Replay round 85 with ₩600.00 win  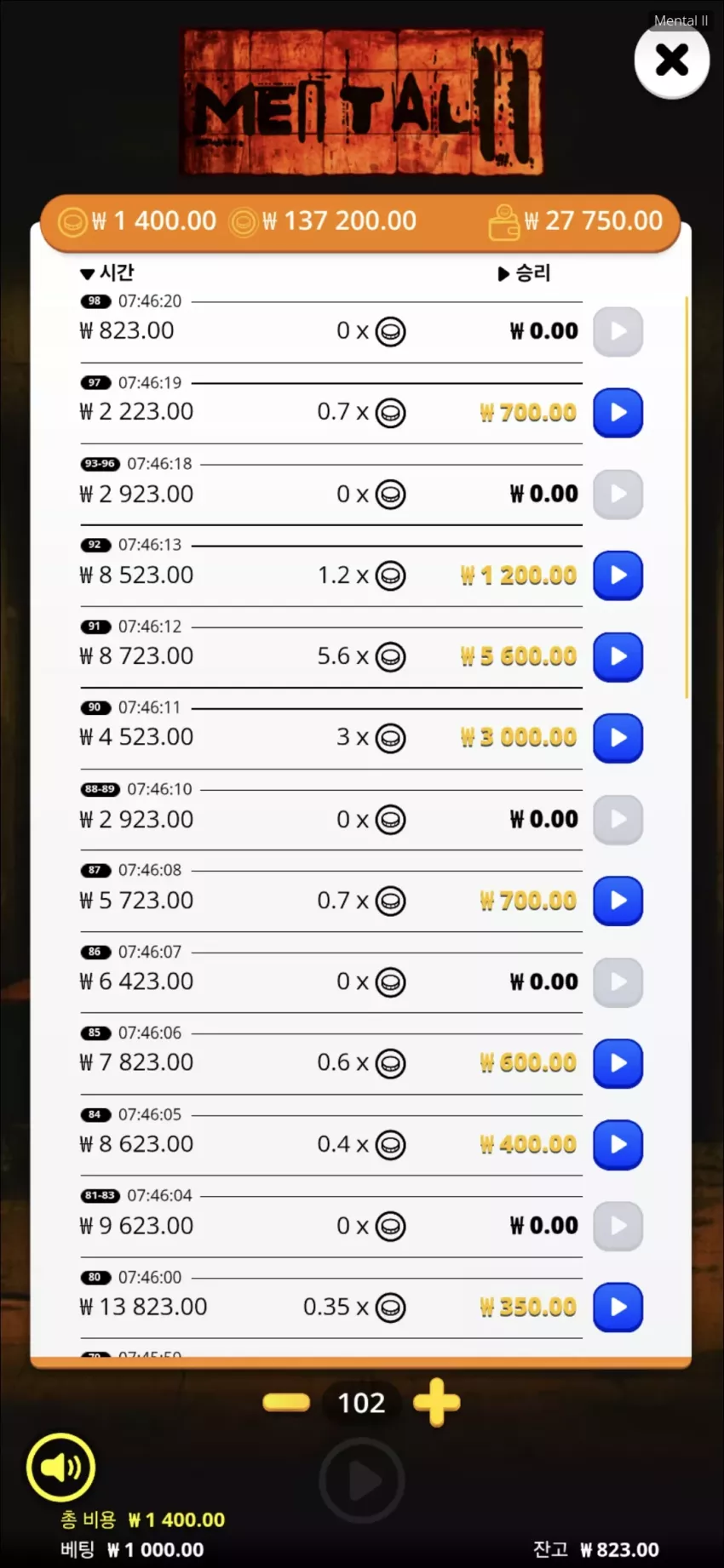618,1063
